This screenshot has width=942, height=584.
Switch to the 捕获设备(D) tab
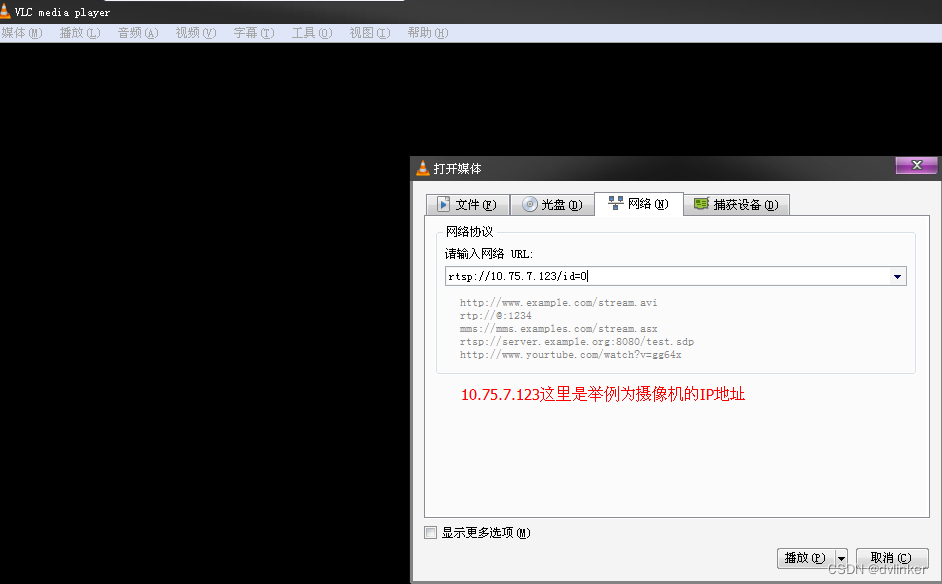coord(737,205)
